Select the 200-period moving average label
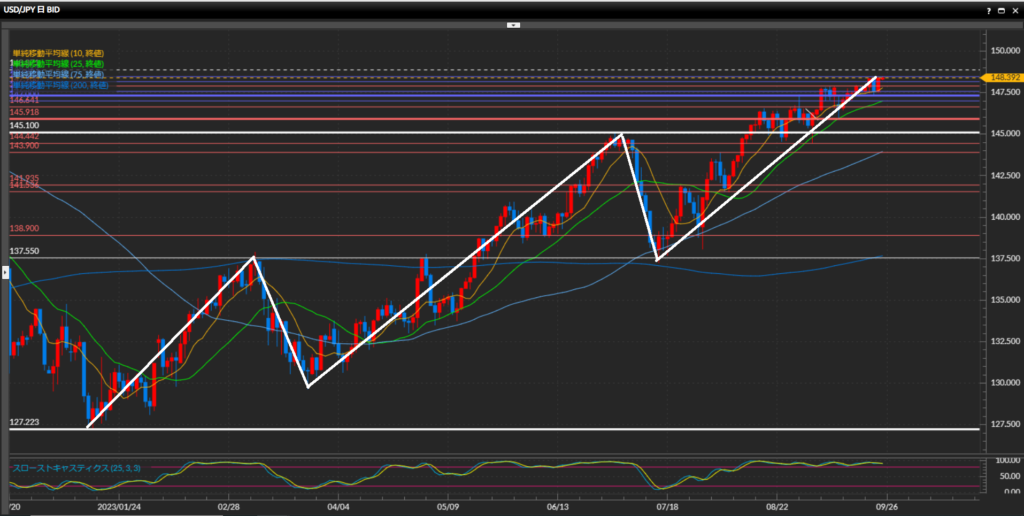Image resolution: width=1024 pixels, height=516 pixels. point(60,86)
